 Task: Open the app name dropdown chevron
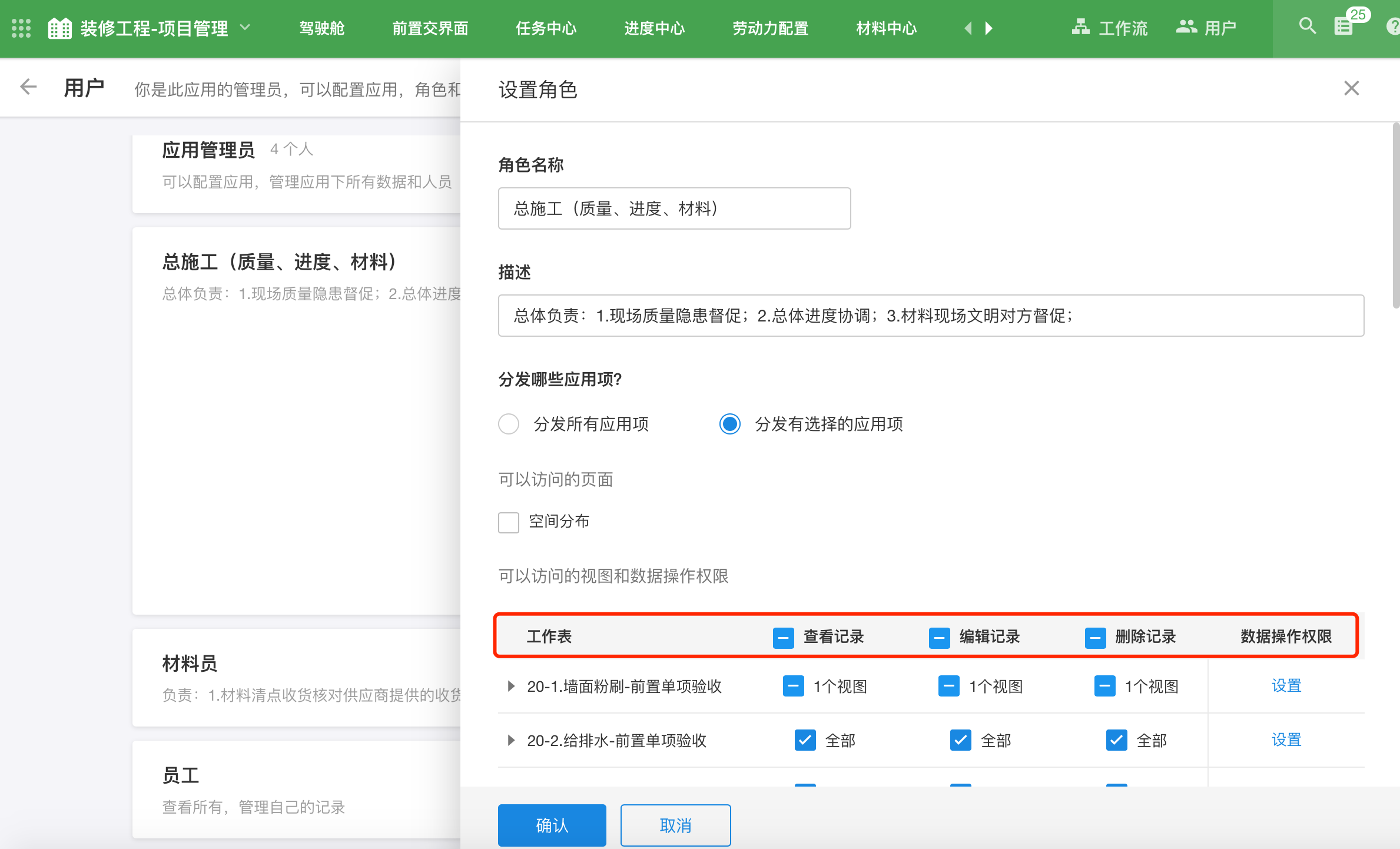click(x=246, y=27)
